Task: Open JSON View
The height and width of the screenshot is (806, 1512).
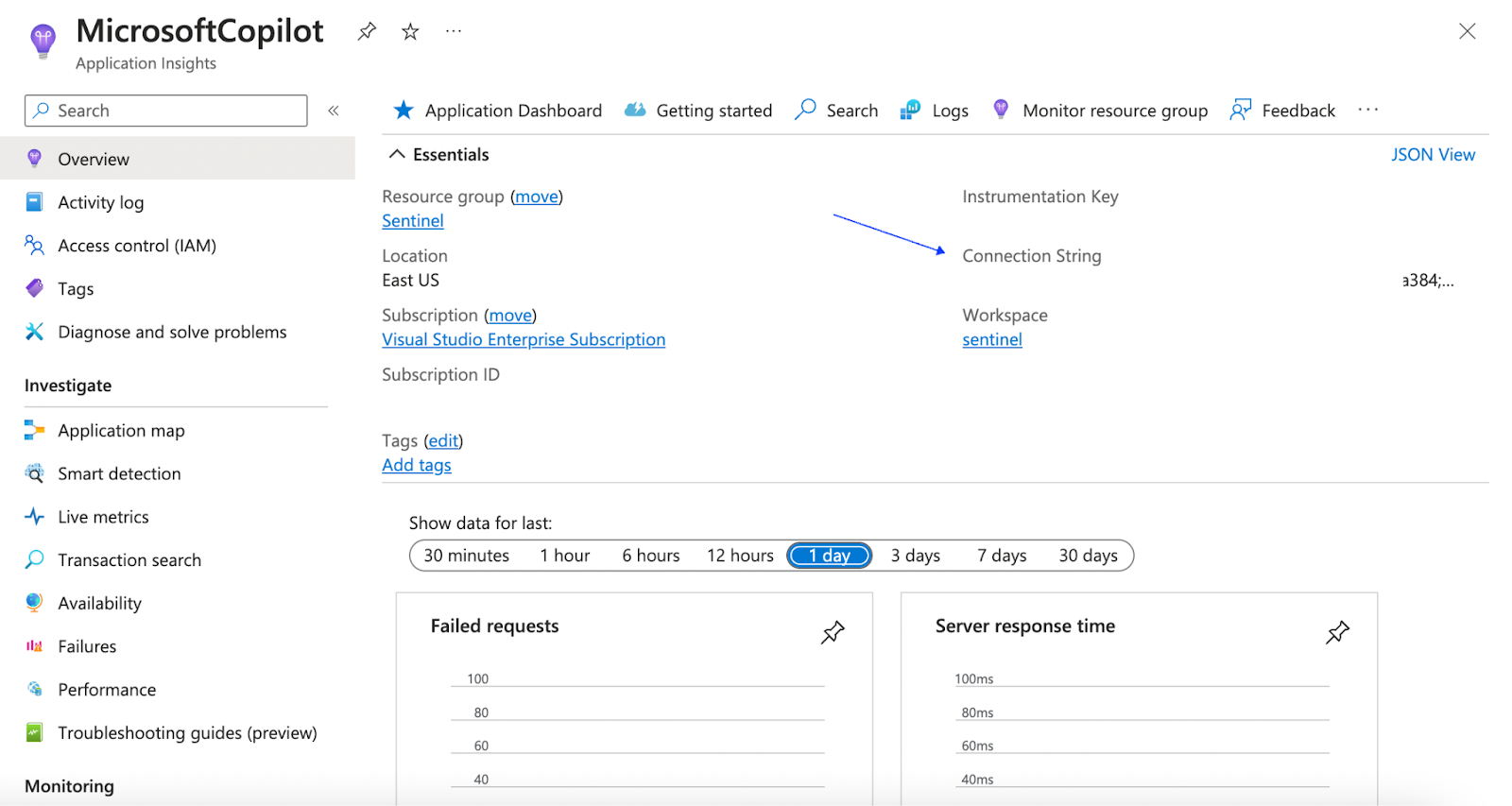Action: tap(1433, 154)
